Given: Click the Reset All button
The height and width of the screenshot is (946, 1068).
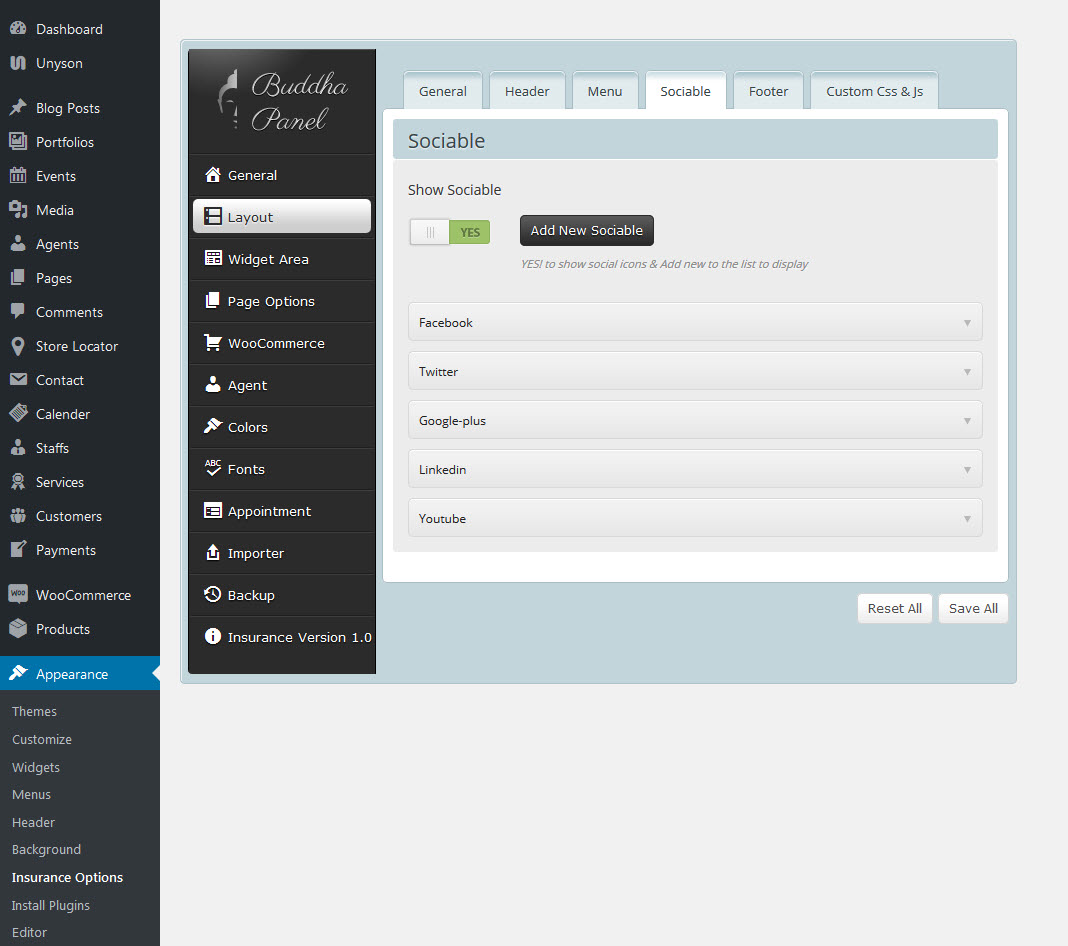Looking at the screenshot, I should click(894, 608).
